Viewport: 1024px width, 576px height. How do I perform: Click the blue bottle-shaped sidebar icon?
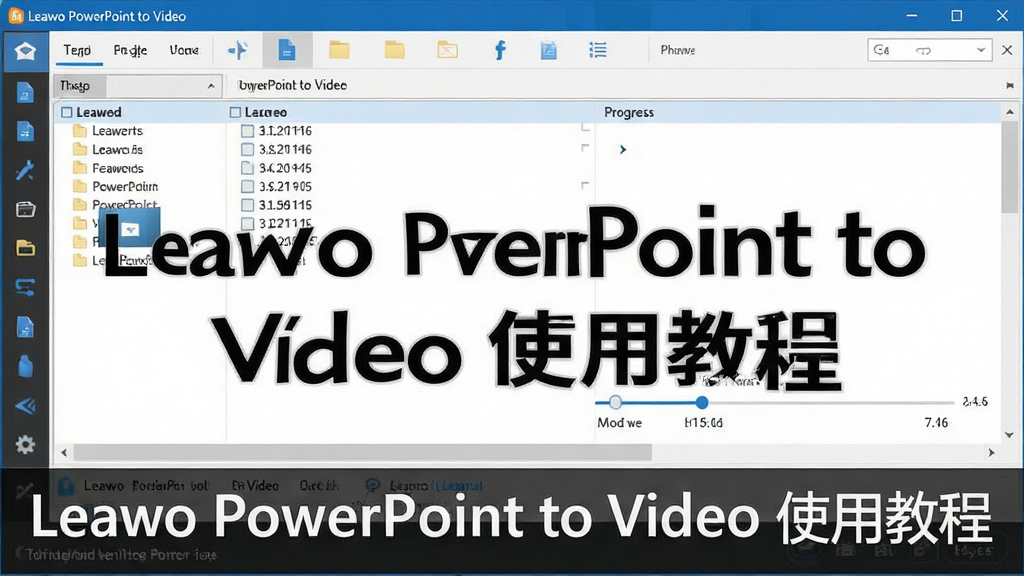click(25, 366)
